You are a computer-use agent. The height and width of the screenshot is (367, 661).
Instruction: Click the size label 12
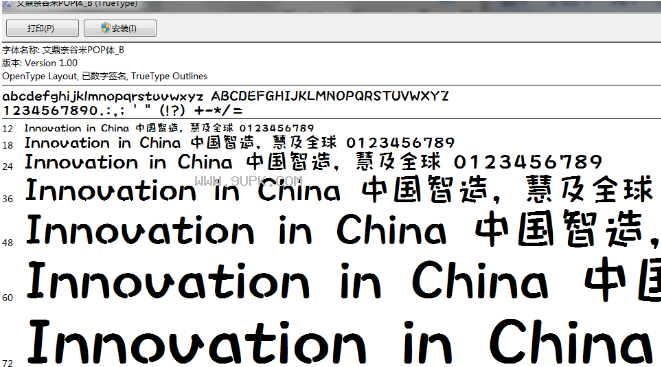[8, 129]
